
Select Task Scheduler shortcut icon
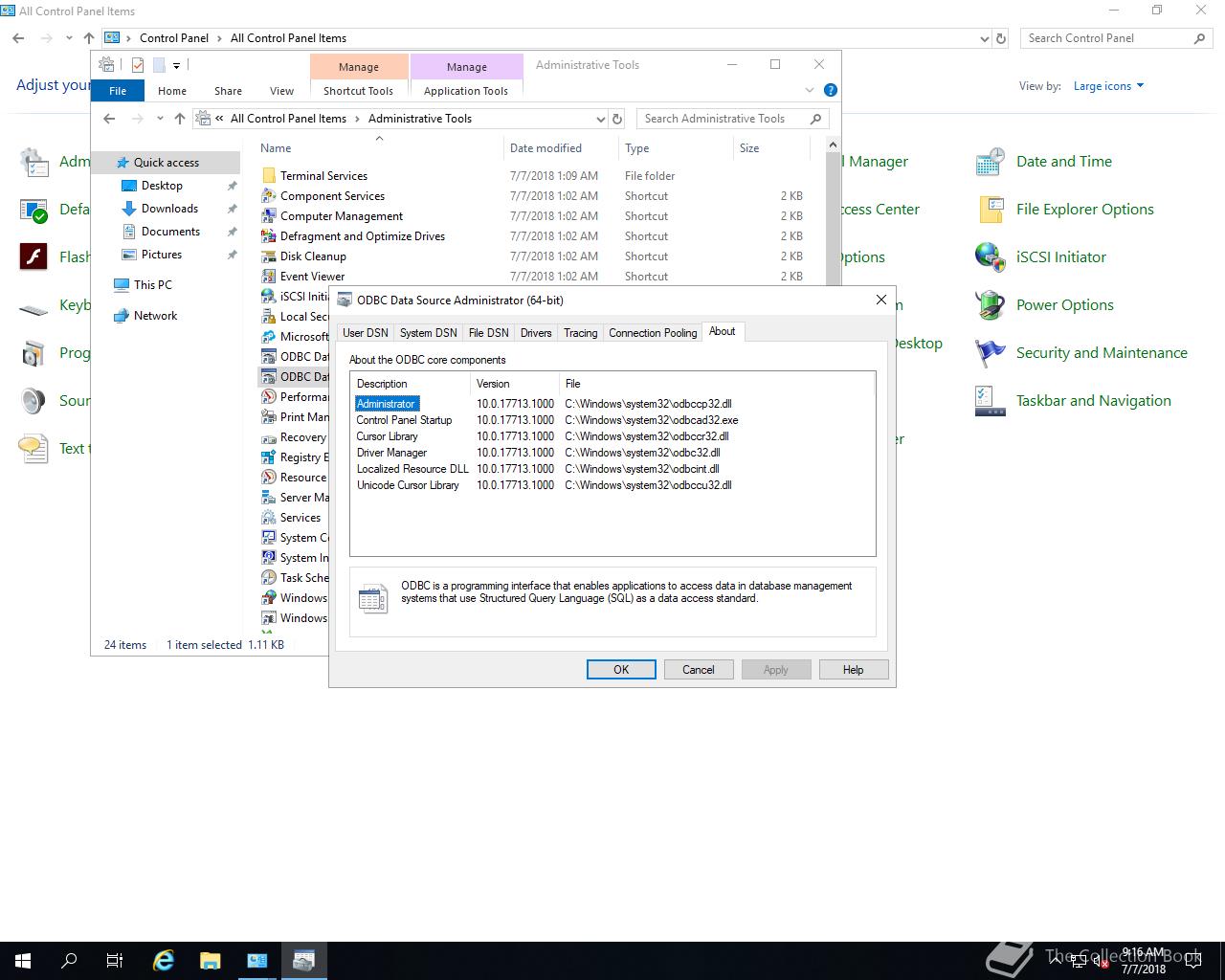(x=269, y=578)
